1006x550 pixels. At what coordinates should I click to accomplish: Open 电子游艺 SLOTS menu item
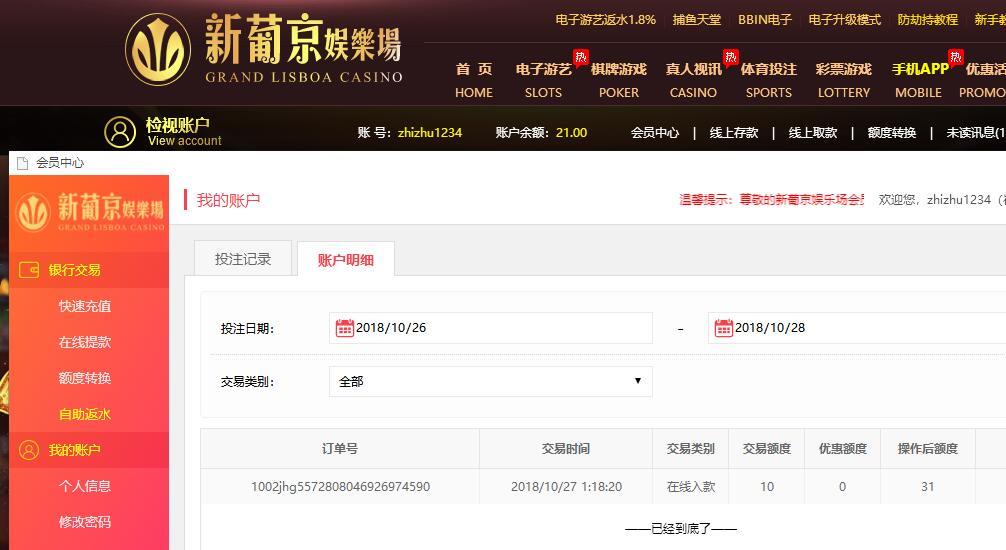(543, 80)
